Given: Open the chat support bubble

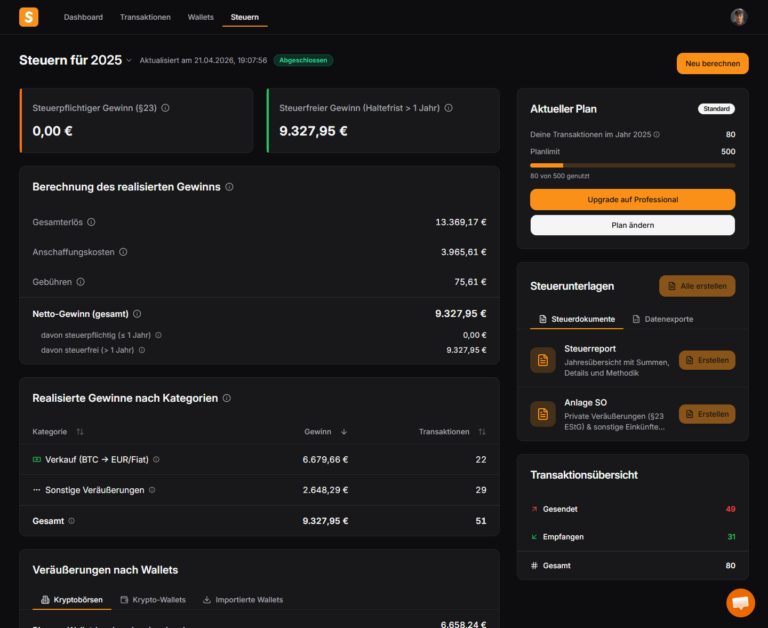Looking at the screenshot, I should (x=741, y=603).
